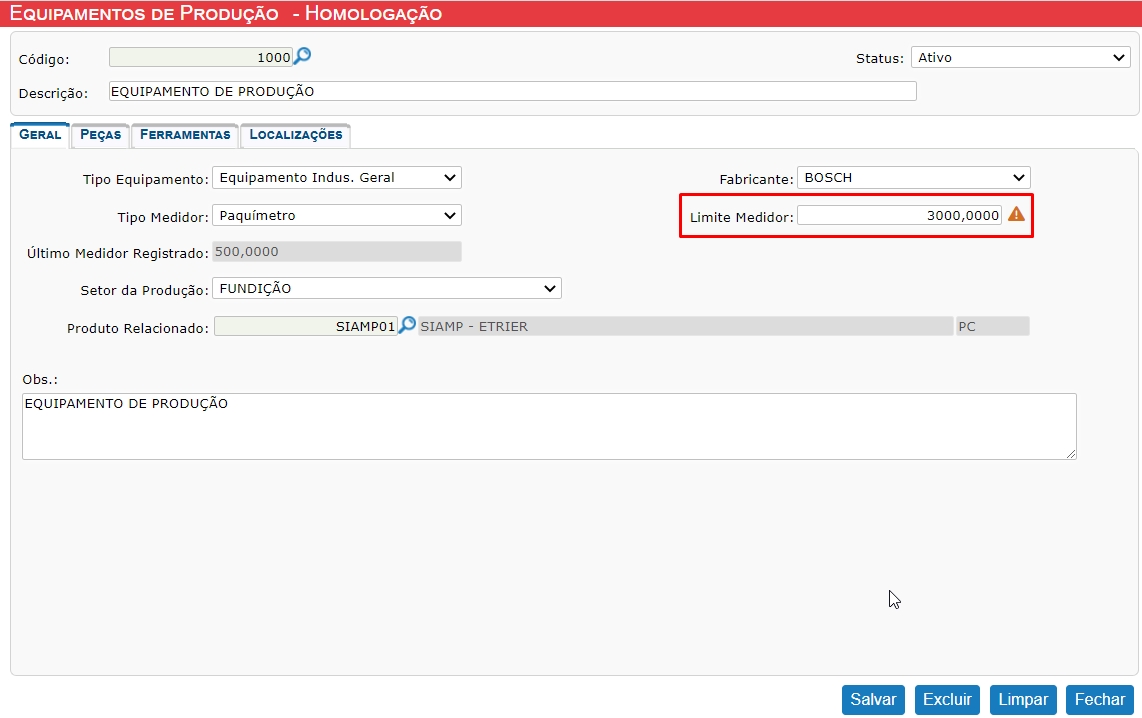Open the Tipo Equipamento dropdown

[336, 178]
